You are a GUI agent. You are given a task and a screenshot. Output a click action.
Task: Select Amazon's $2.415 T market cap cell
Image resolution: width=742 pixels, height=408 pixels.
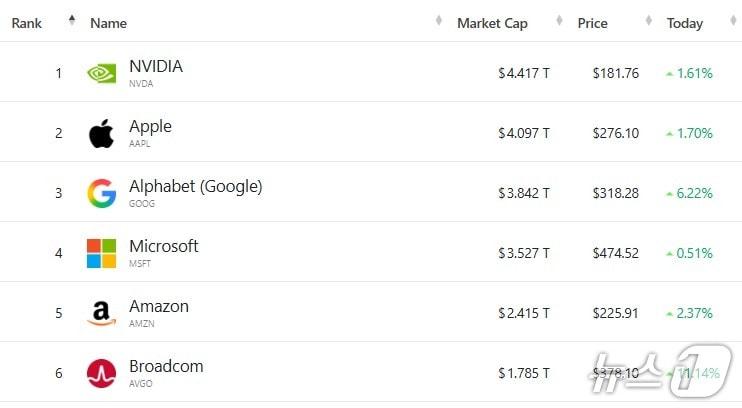[524, 313]
